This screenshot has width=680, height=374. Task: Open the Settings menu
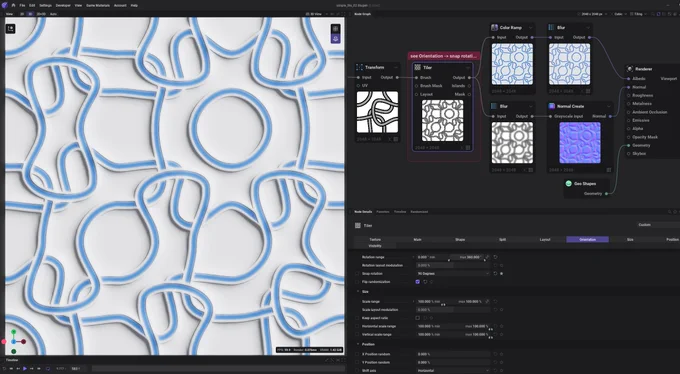click(x=45, y=5)
